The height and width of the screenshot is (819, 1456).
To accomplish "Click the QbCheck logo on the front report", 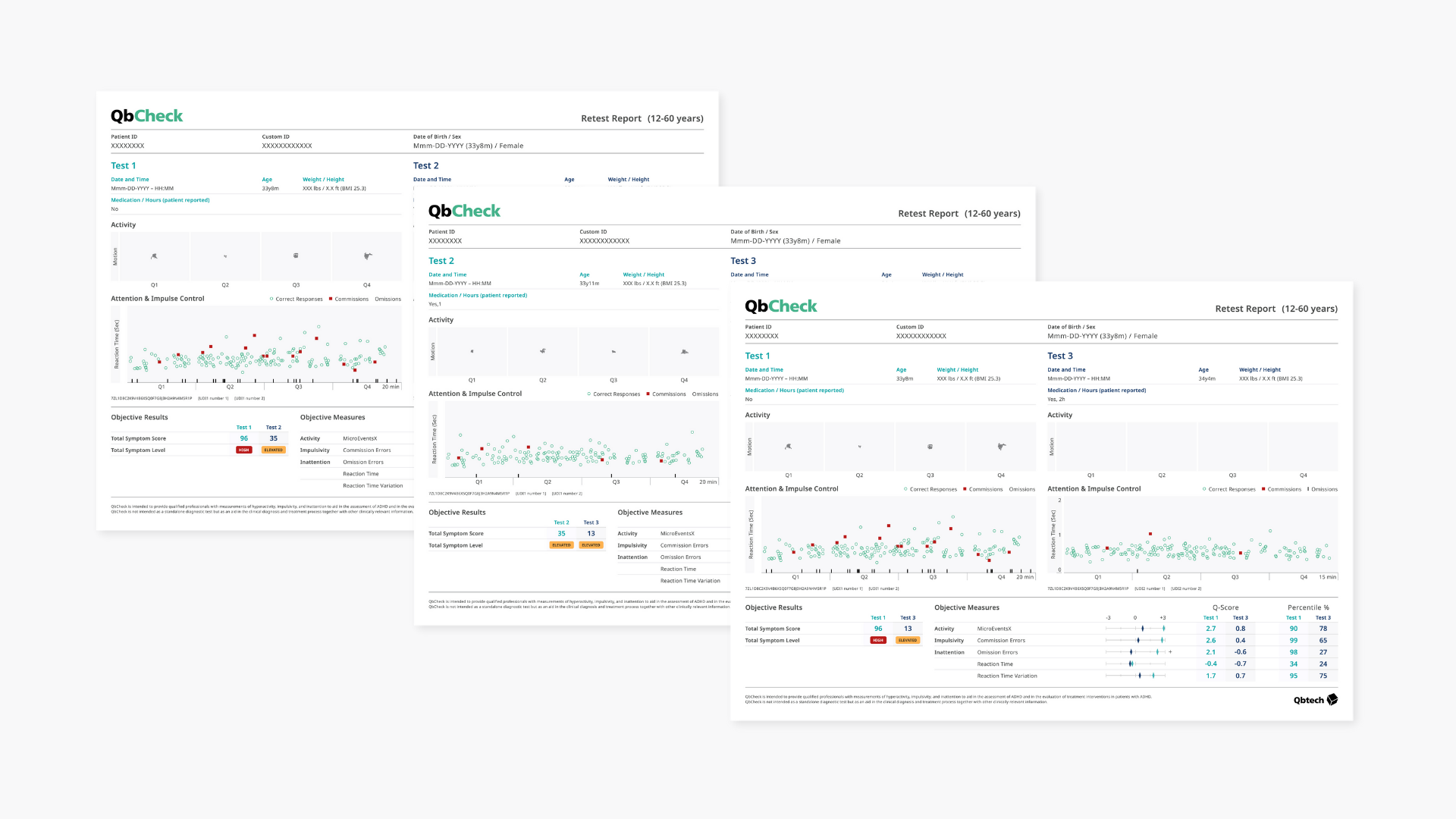I will coord(780,306).
